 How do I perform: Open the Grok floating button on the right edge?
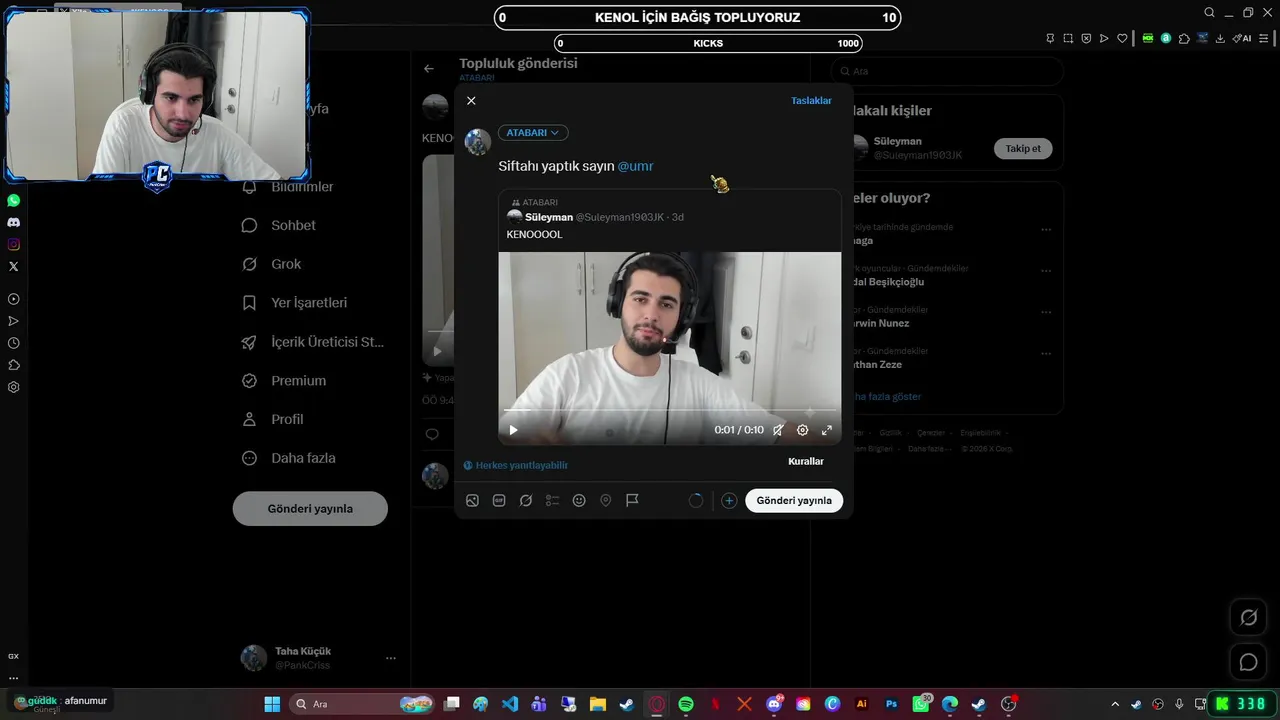1248,618
